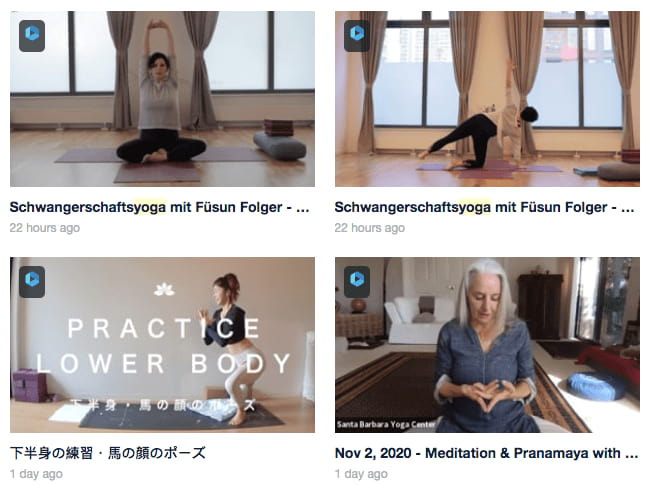Click '22 hours ago' under the seated-pose video

pyautogui.click(x=45, y=228)
